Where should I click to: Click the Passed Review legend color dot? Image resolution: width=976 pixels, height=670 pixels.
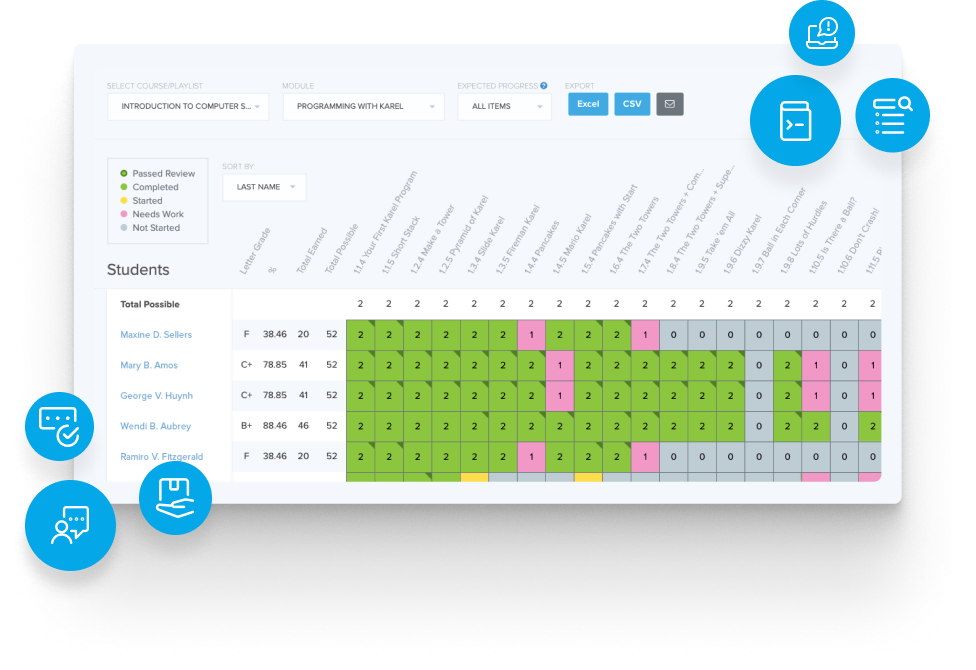(124, 173)
